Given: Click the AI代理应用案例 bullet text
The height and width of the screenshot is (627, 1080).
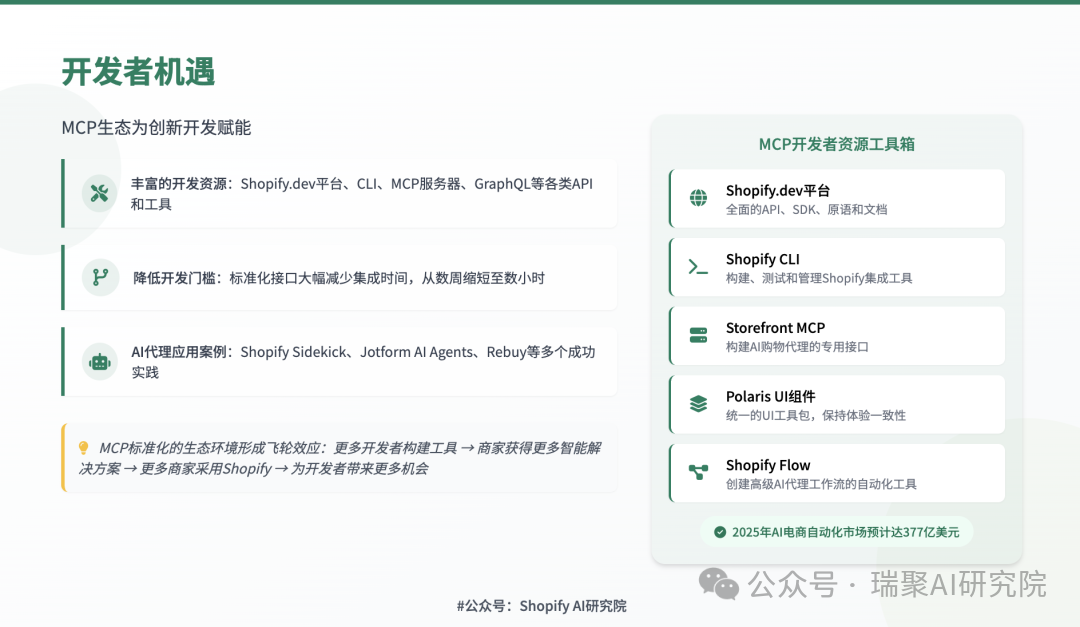Looking at the screenshot, I should pos(363,362).
